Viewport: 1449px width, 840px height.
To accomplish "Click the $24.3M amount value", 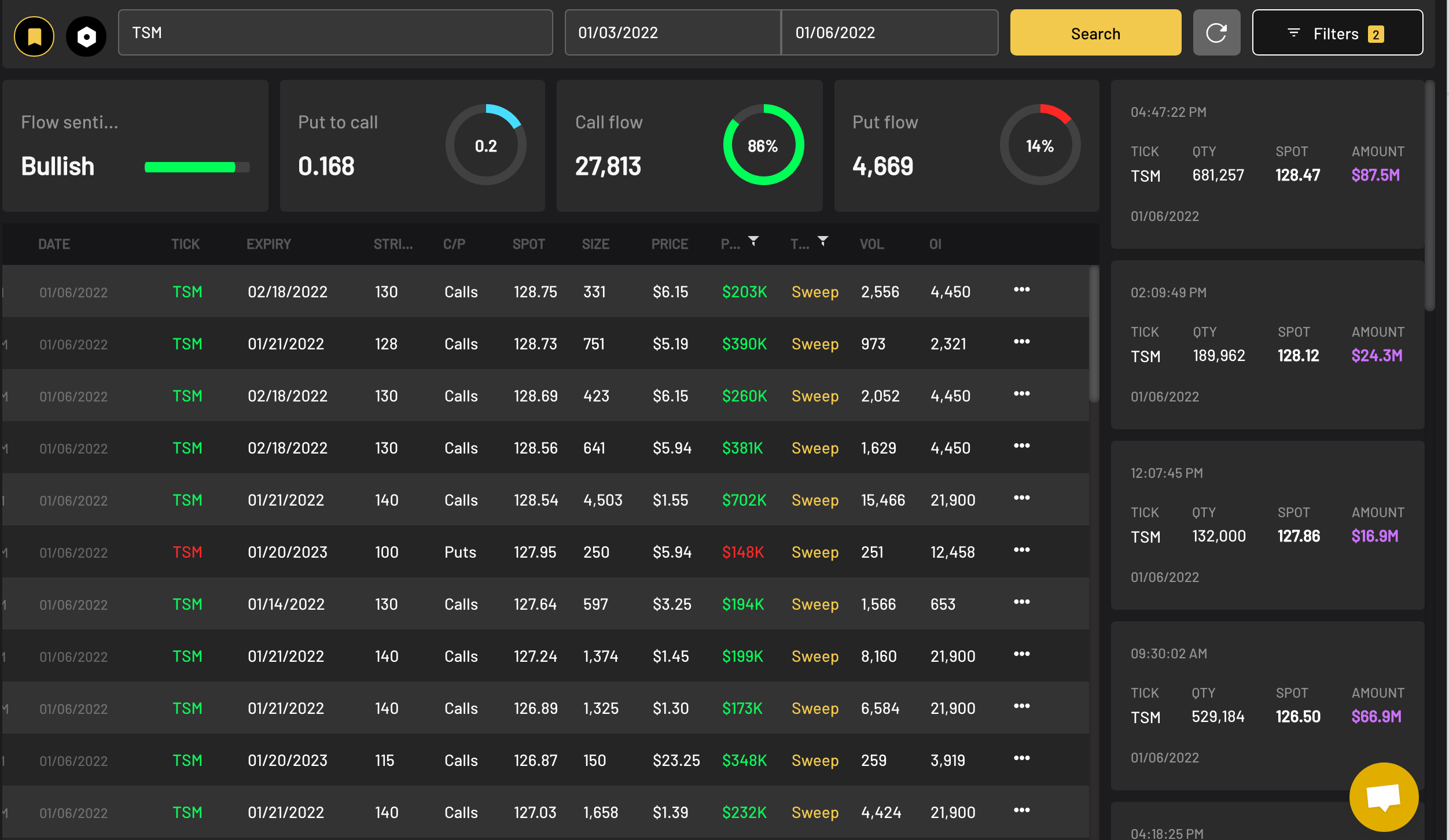I will (1377, 356).
